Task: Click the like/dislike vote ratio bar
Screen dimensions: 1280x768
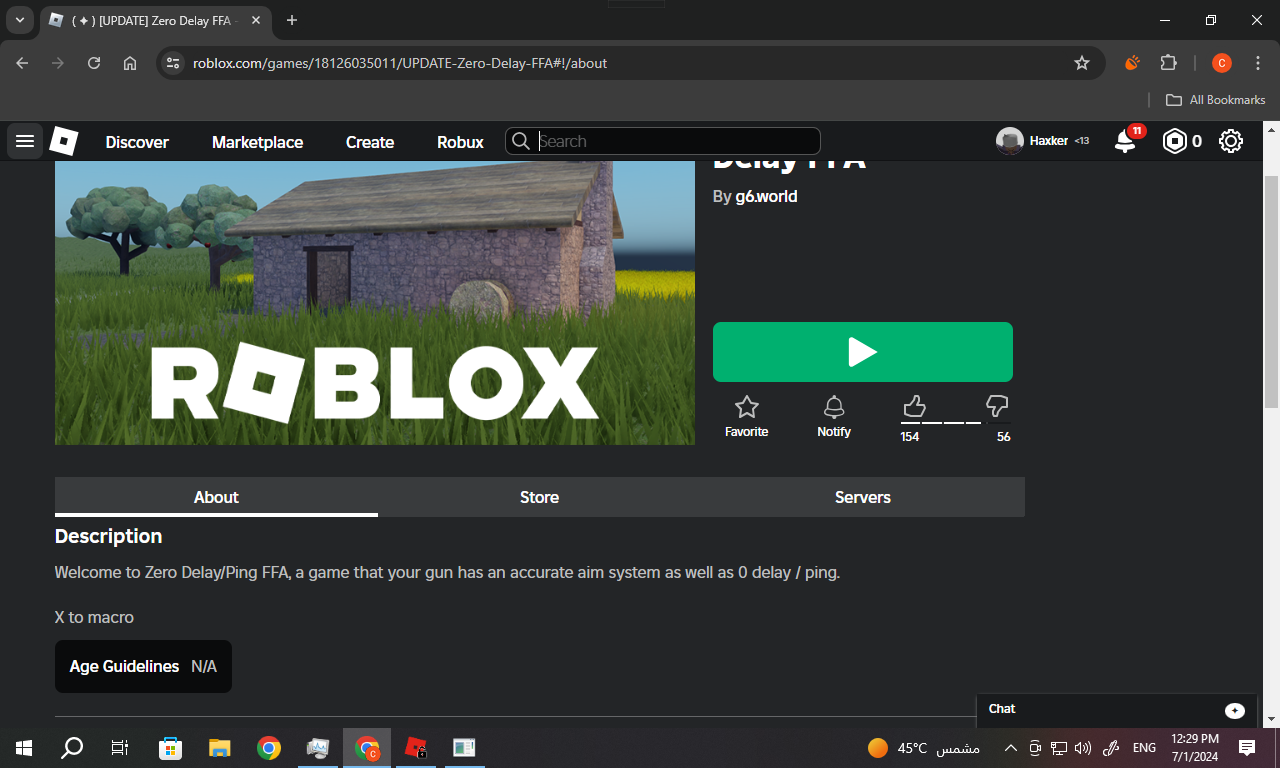Action: (955, 423)
